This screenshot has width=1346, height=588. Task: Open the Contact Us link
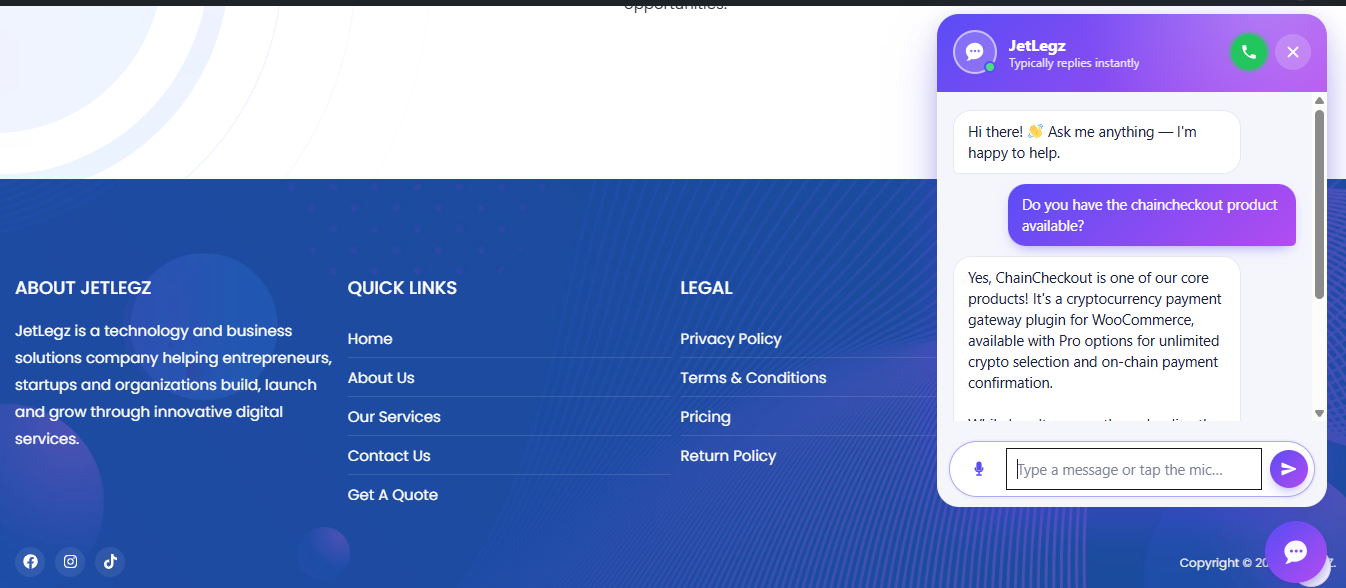[389, 456]
